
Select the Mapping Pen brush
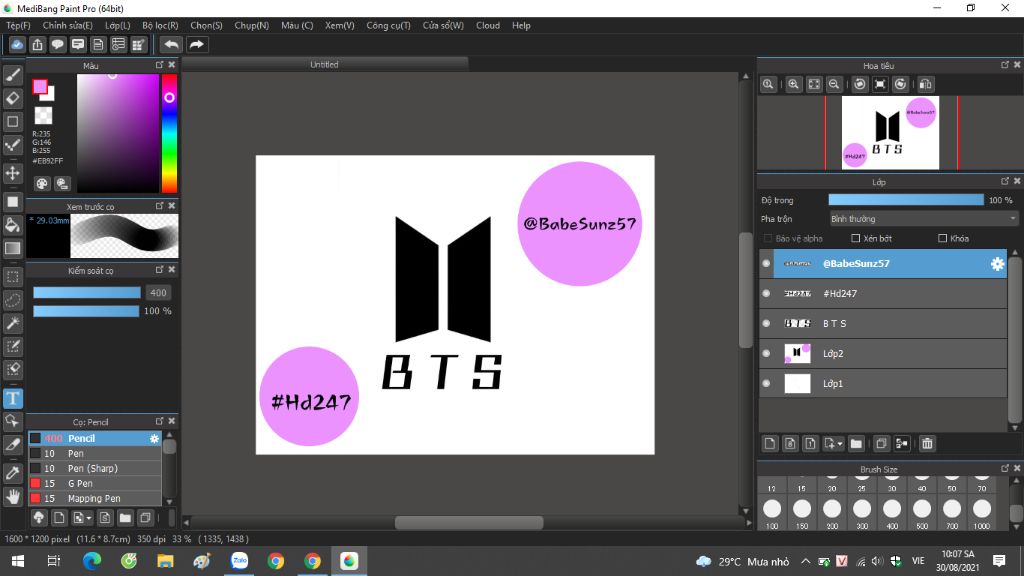[x=94, y=498]
